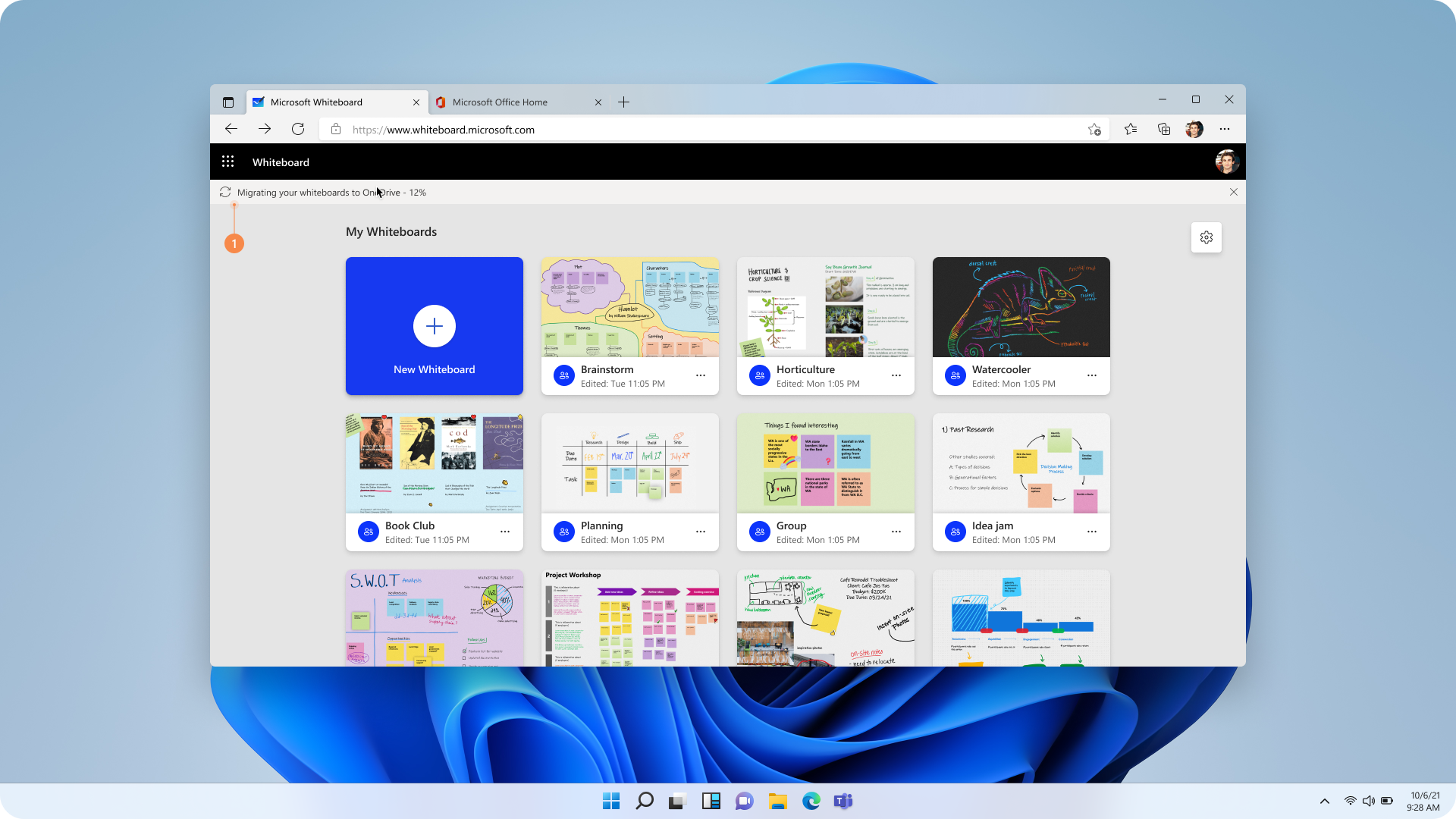The image size is (1456, 819).
Task: Open more options for Idea jam whiteboard
Action: tap(1091, 532)
